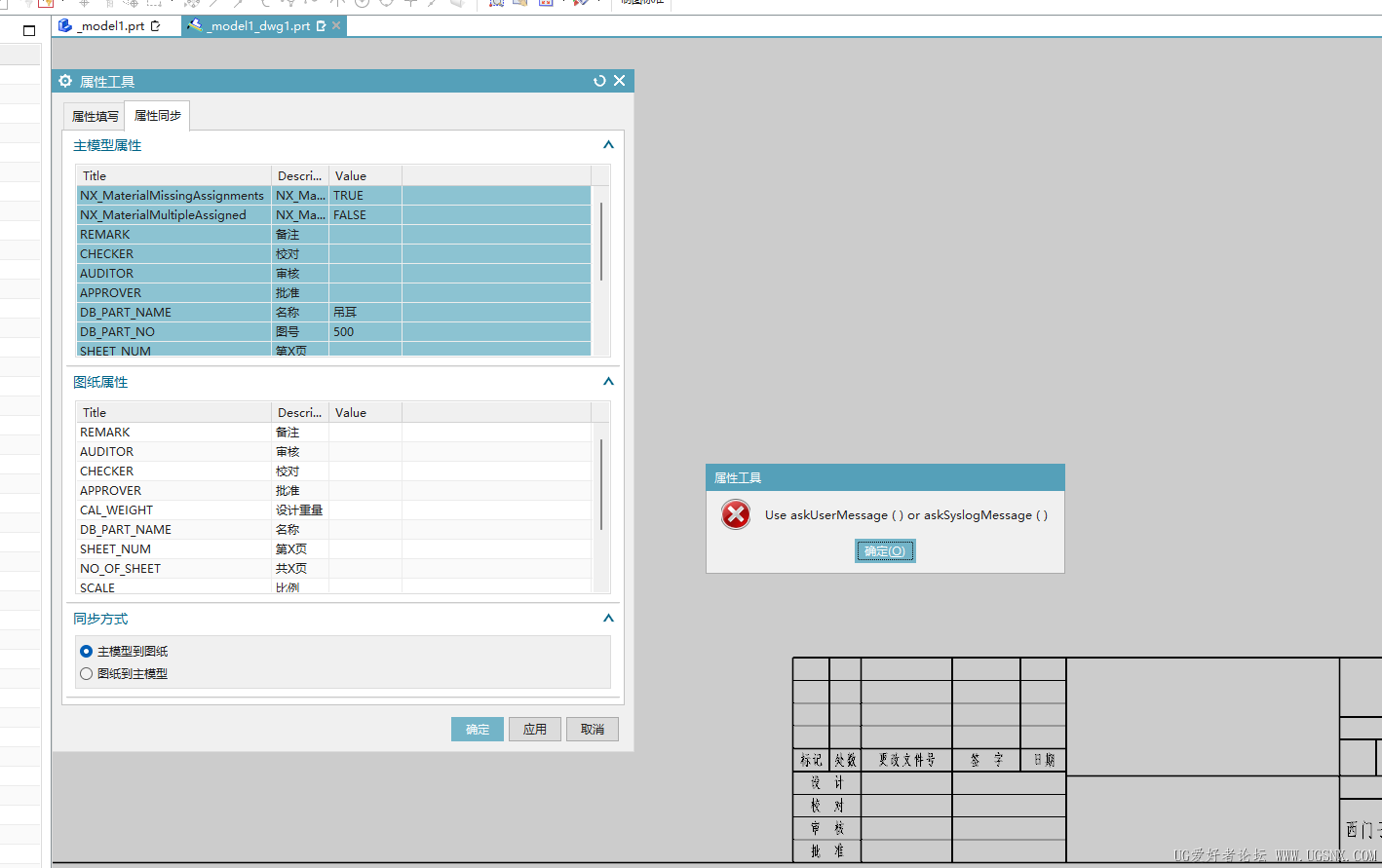Open the 属性同步 tab

158,115
